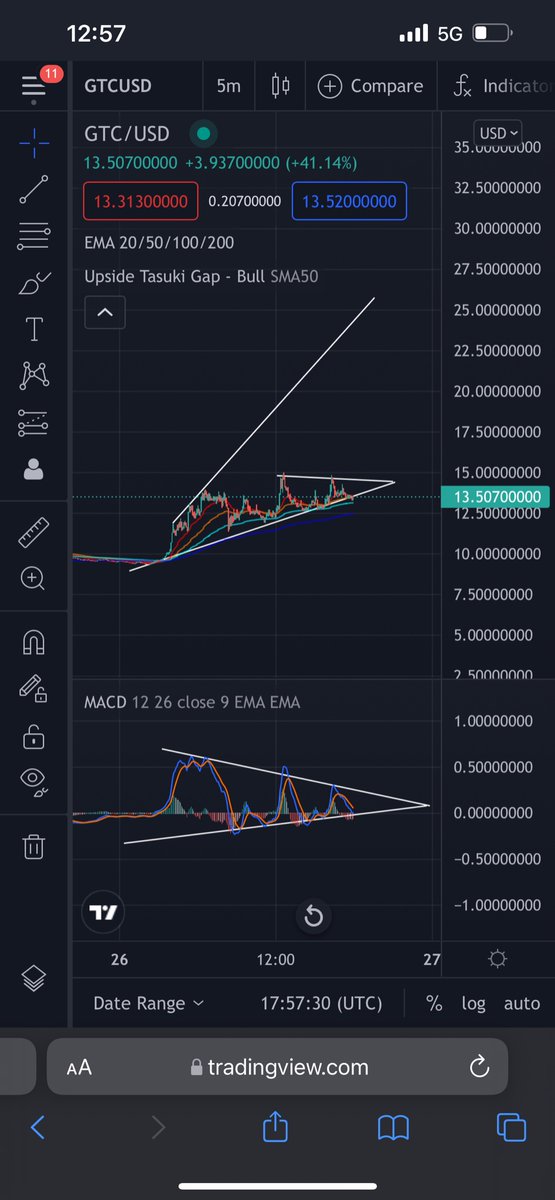Open Safari tabs overview
Screen dimensions: 555x1200
(511, 1128)
